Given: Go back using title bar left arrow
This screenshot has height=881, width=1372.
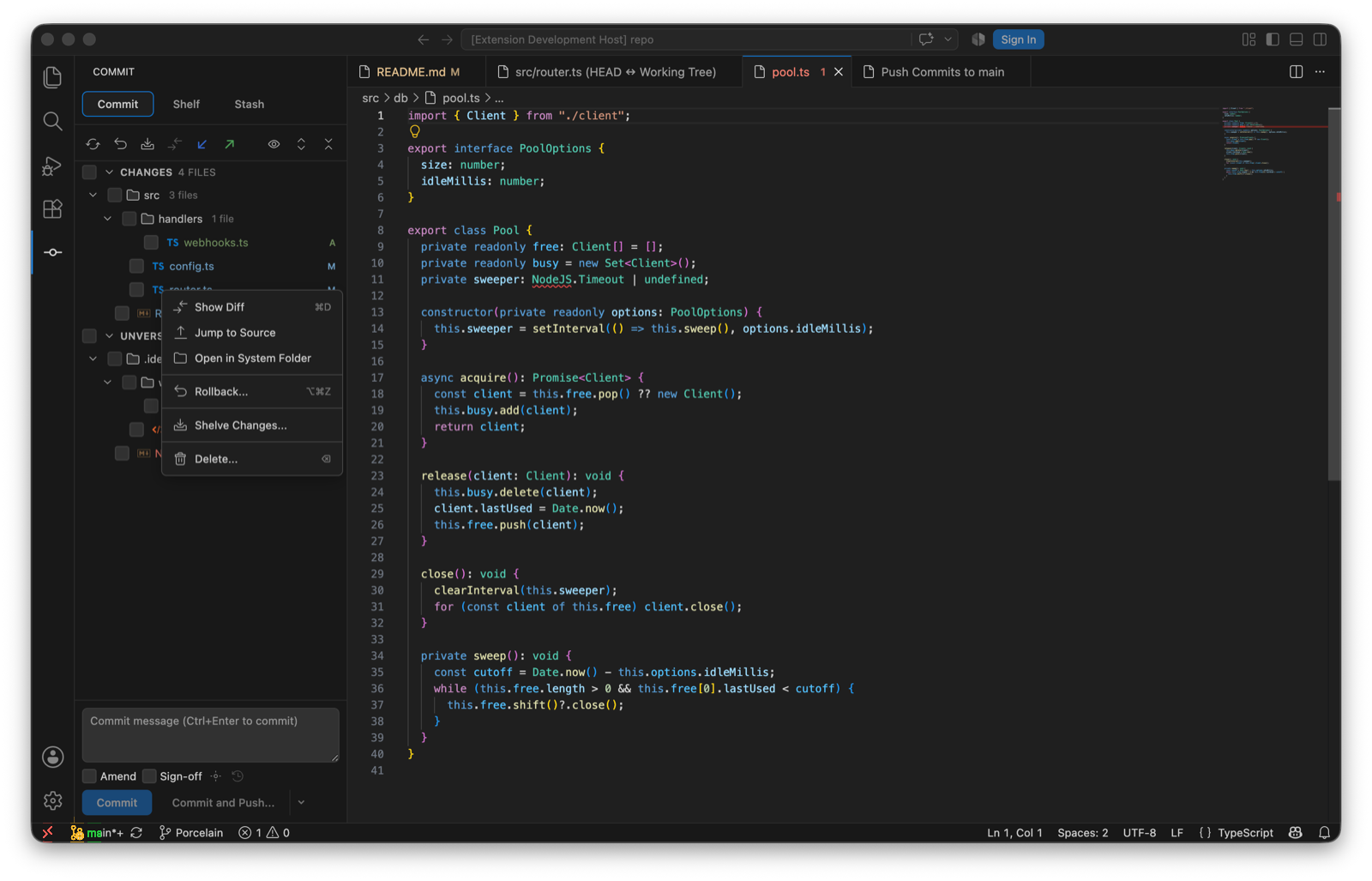Looking at the screenshot, I should click(x=424, y=39).
